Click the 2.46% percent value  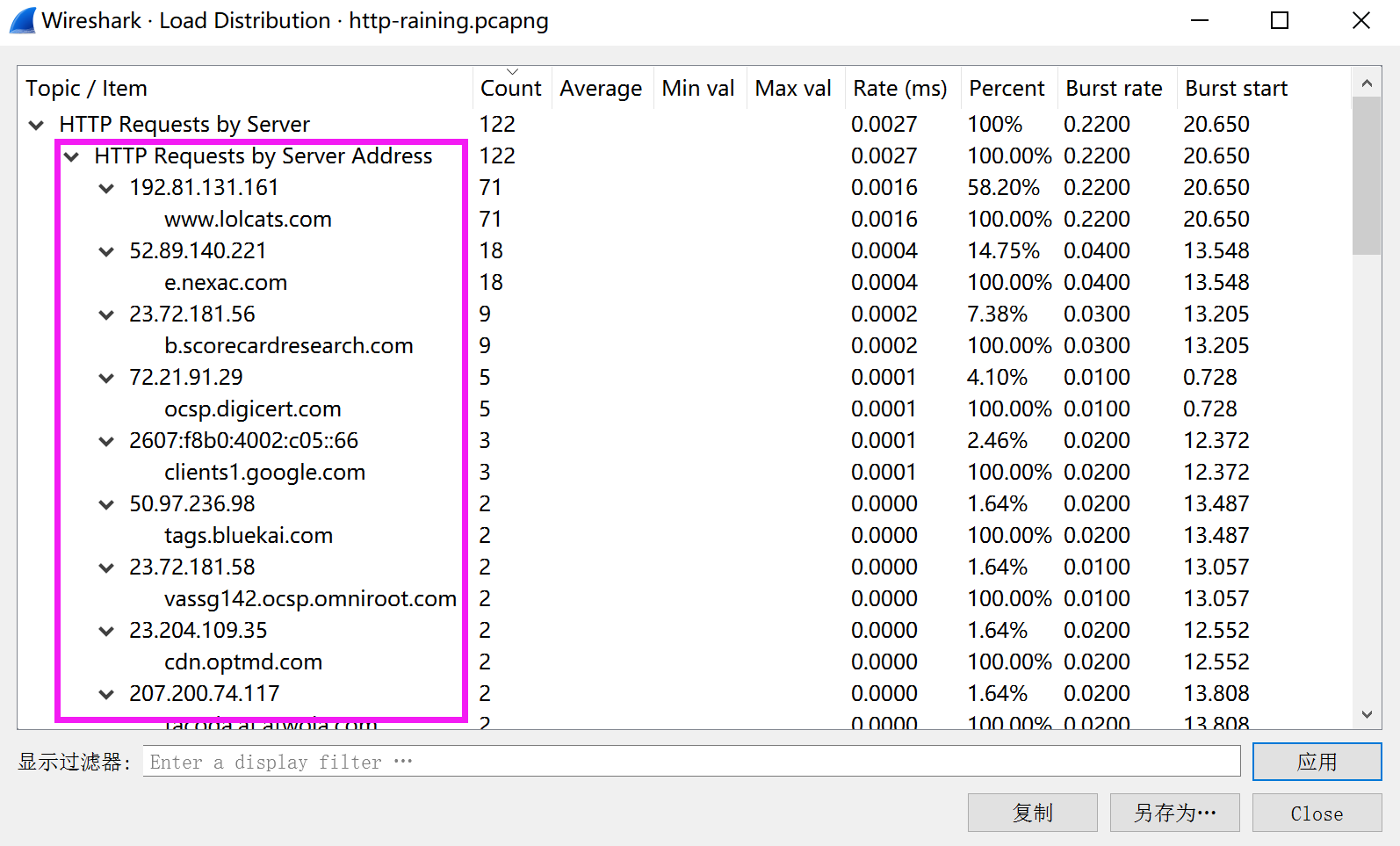tap(997, 441)
